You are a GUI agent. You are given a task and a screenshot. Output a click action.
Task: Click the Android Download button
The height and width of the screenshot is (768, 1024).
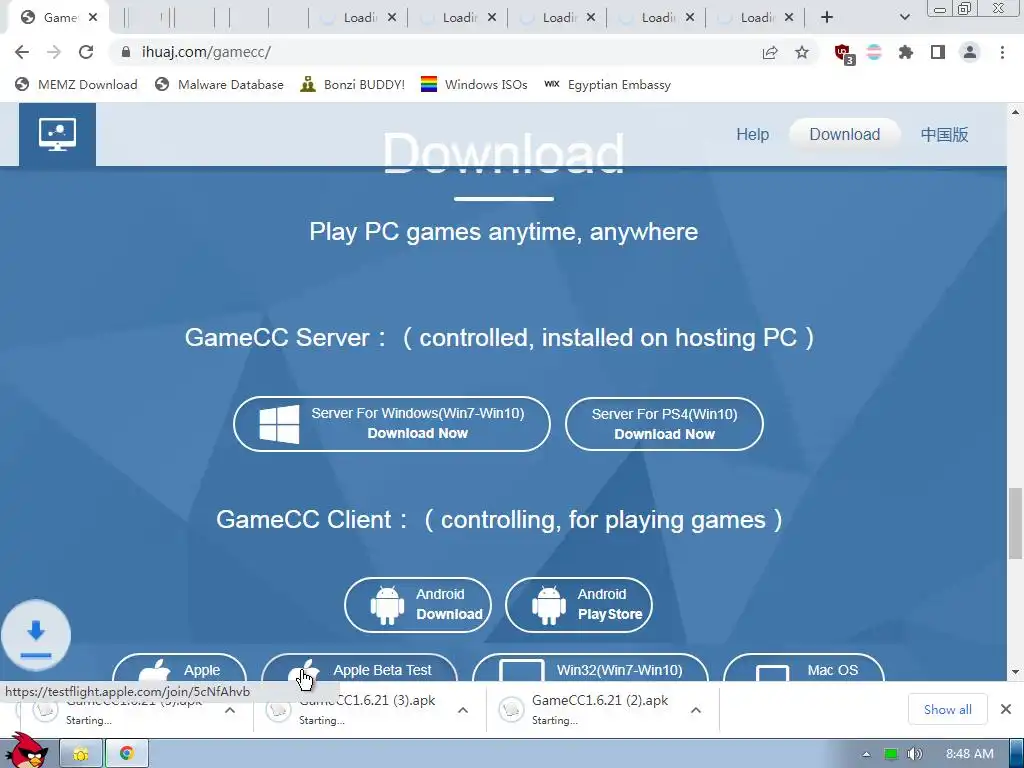point(418,605)
